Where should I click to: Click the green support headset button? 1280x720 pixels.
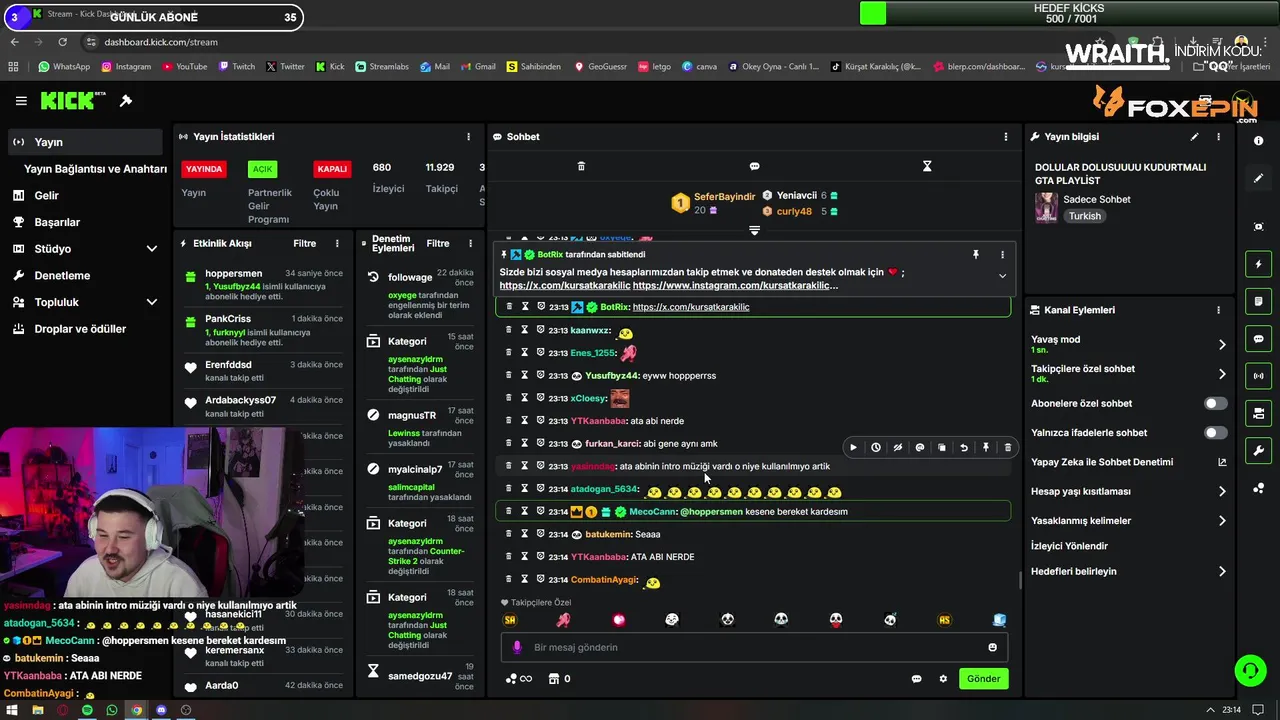click(1250, 670)
